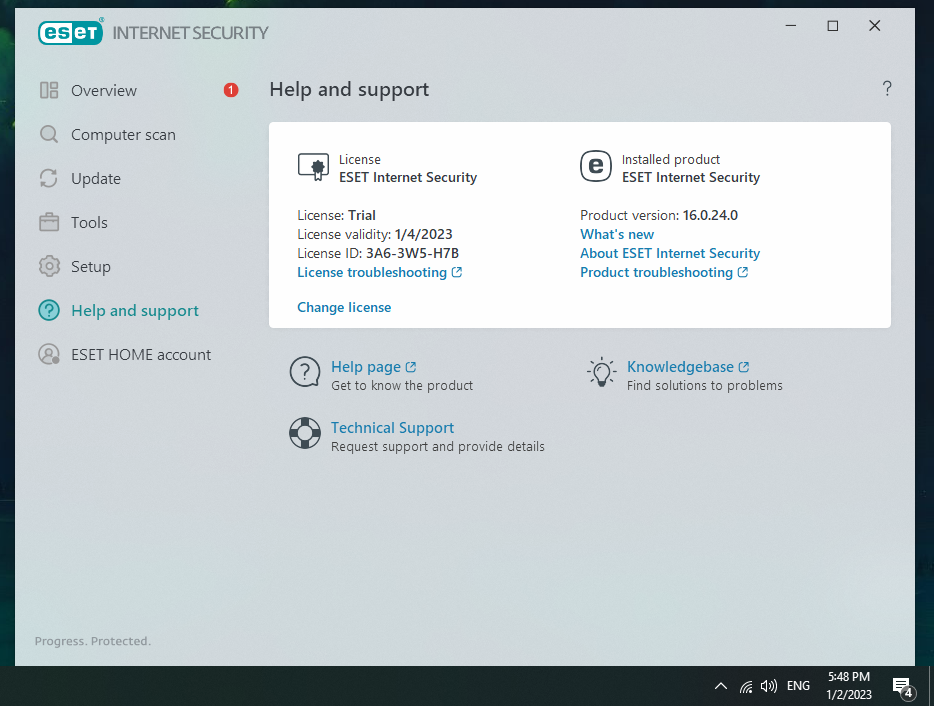Close the ESET Internet Security window

point(874,26)
